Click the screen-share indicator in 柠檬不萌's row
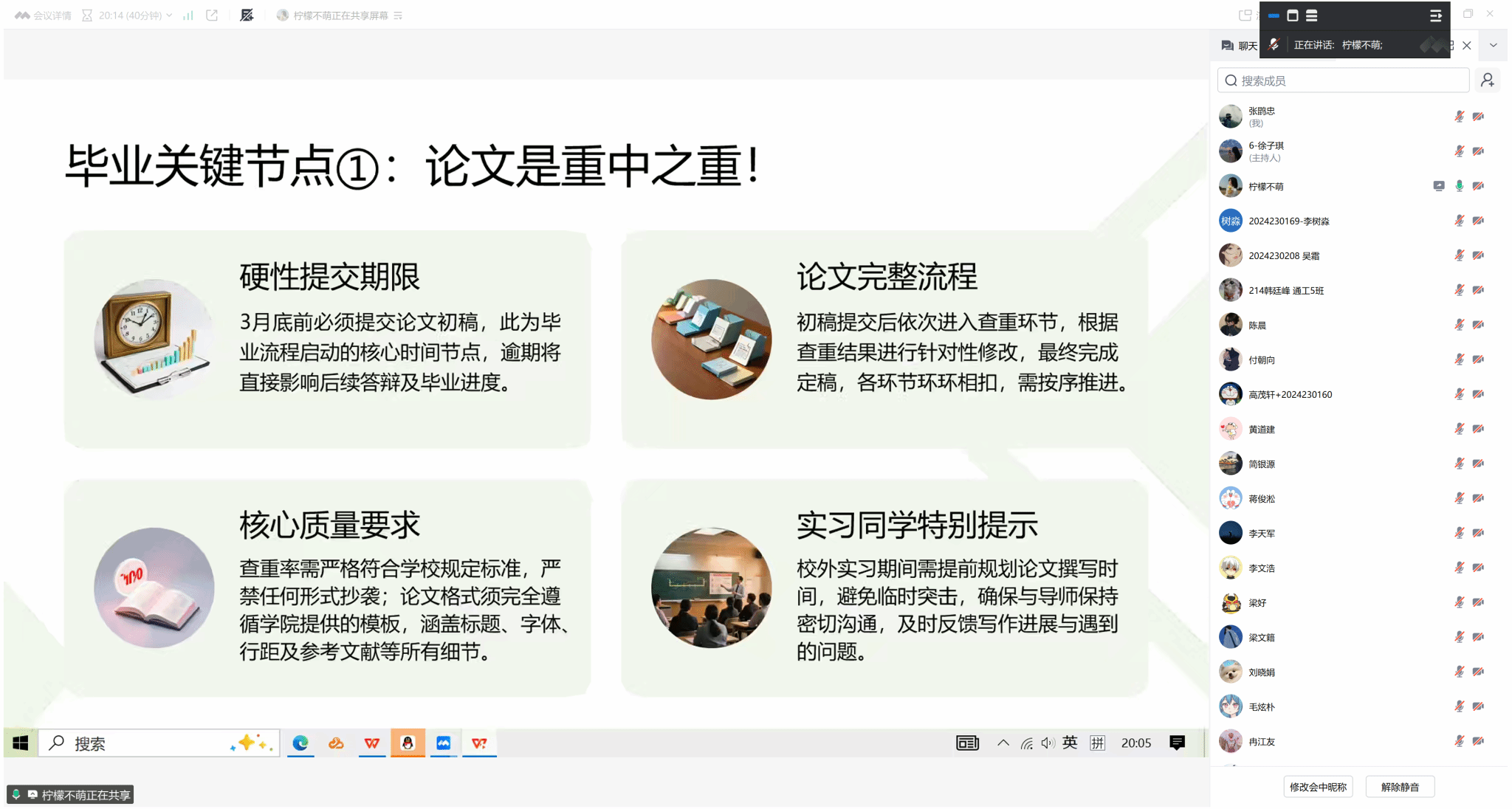The height and width of the screenshot is (809, 1512). click(1439, 186)
